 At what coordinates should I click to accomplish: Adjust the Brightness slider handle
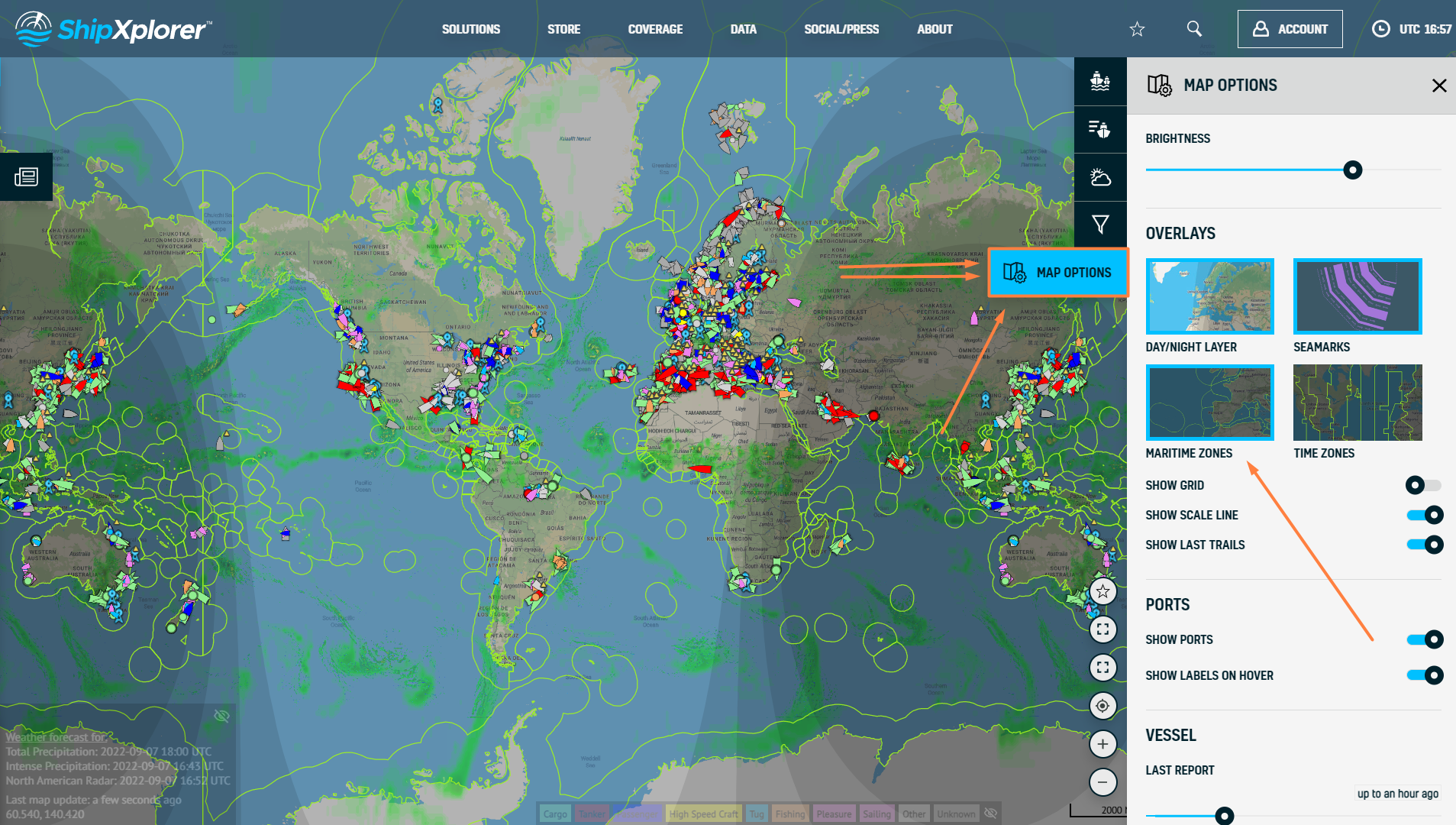pyautogui.click(x=1352, y=170)
